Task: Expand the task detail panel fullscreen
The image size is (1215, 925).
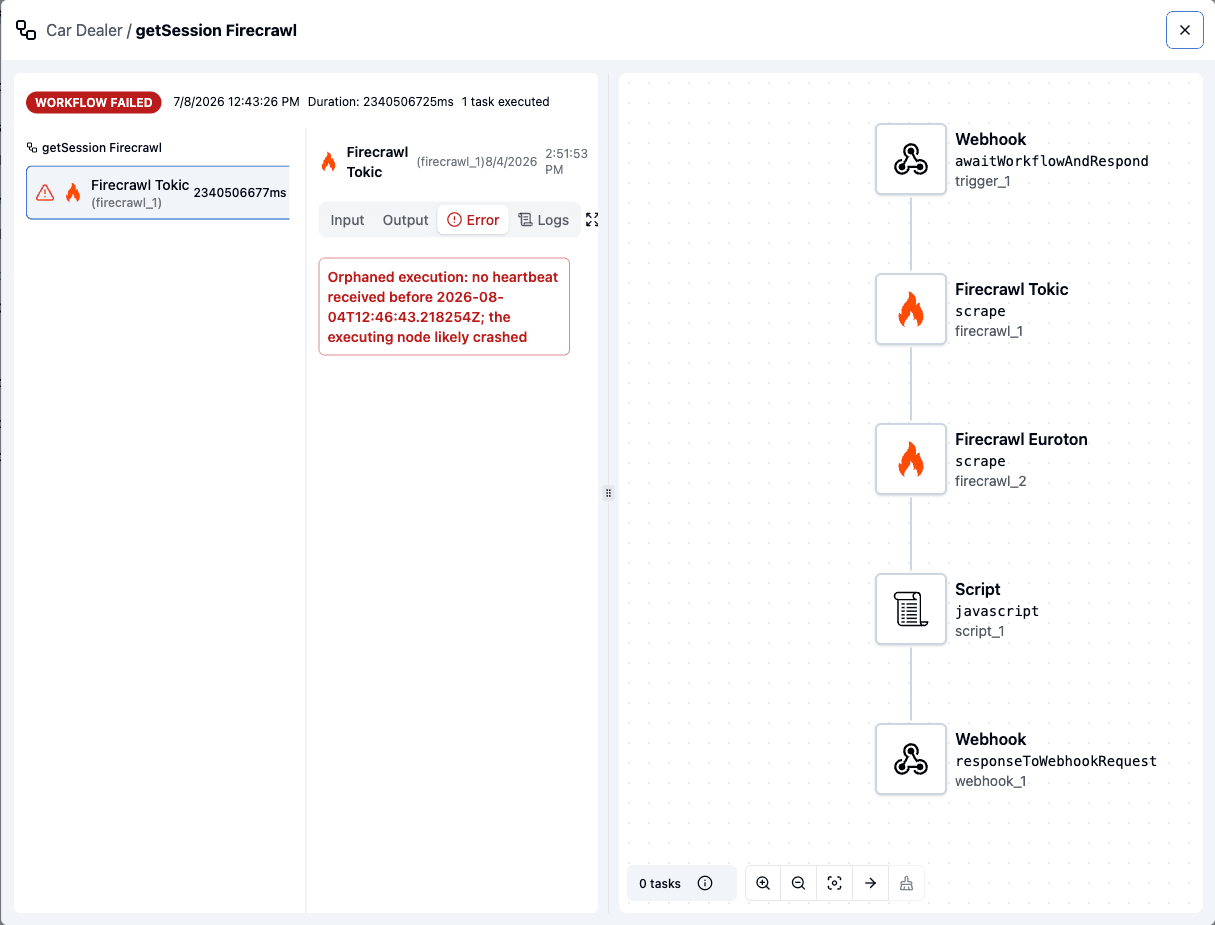Action: [592, 219]
